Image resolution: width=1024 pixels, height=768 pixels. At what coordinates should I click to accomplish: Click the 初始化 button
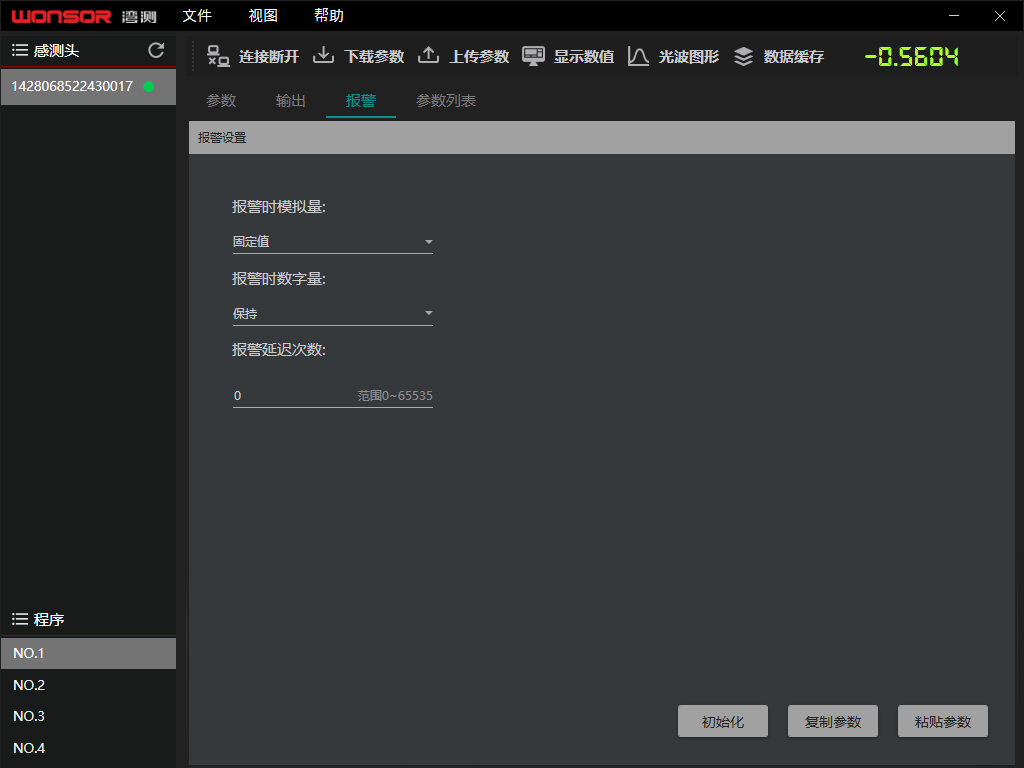click(722, 721)
